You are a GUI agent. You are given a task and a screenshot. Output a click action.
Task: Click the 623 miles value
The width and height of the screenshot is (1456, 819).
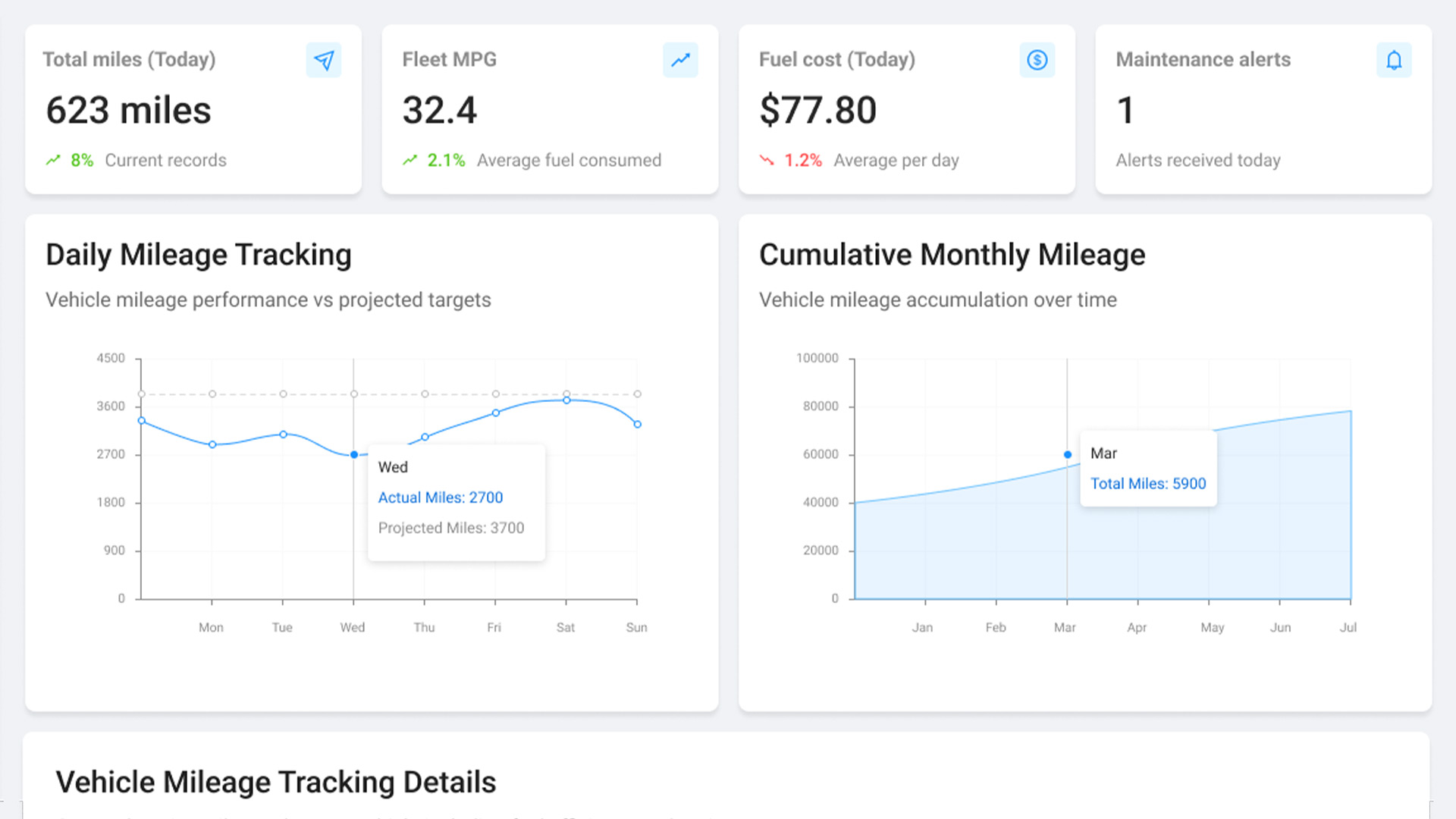128,111
